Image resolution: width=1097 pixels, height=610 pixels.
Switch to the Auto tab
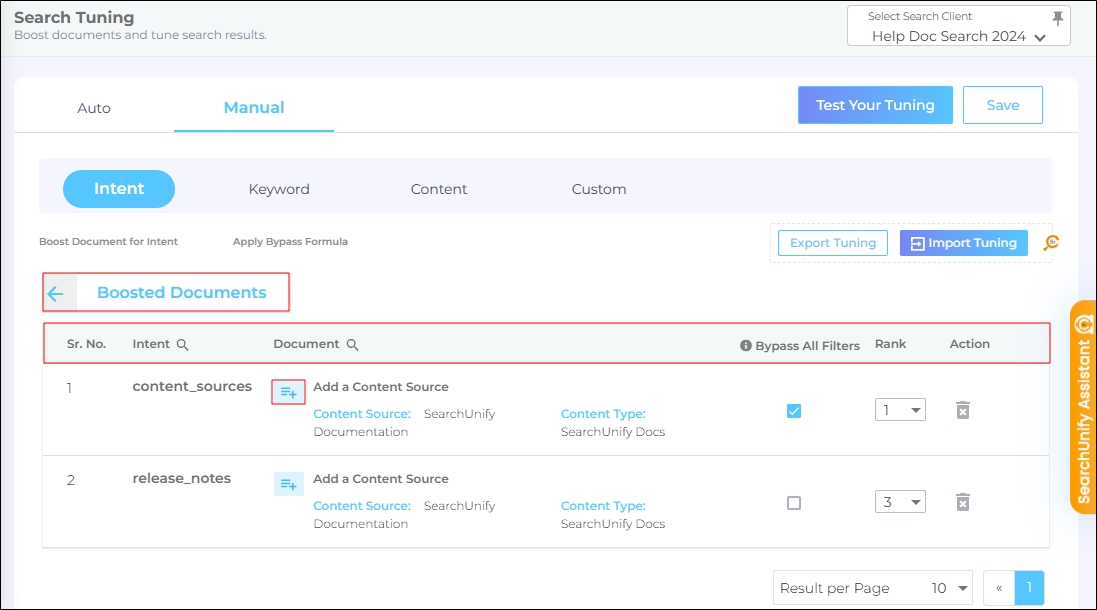(94, 108)
